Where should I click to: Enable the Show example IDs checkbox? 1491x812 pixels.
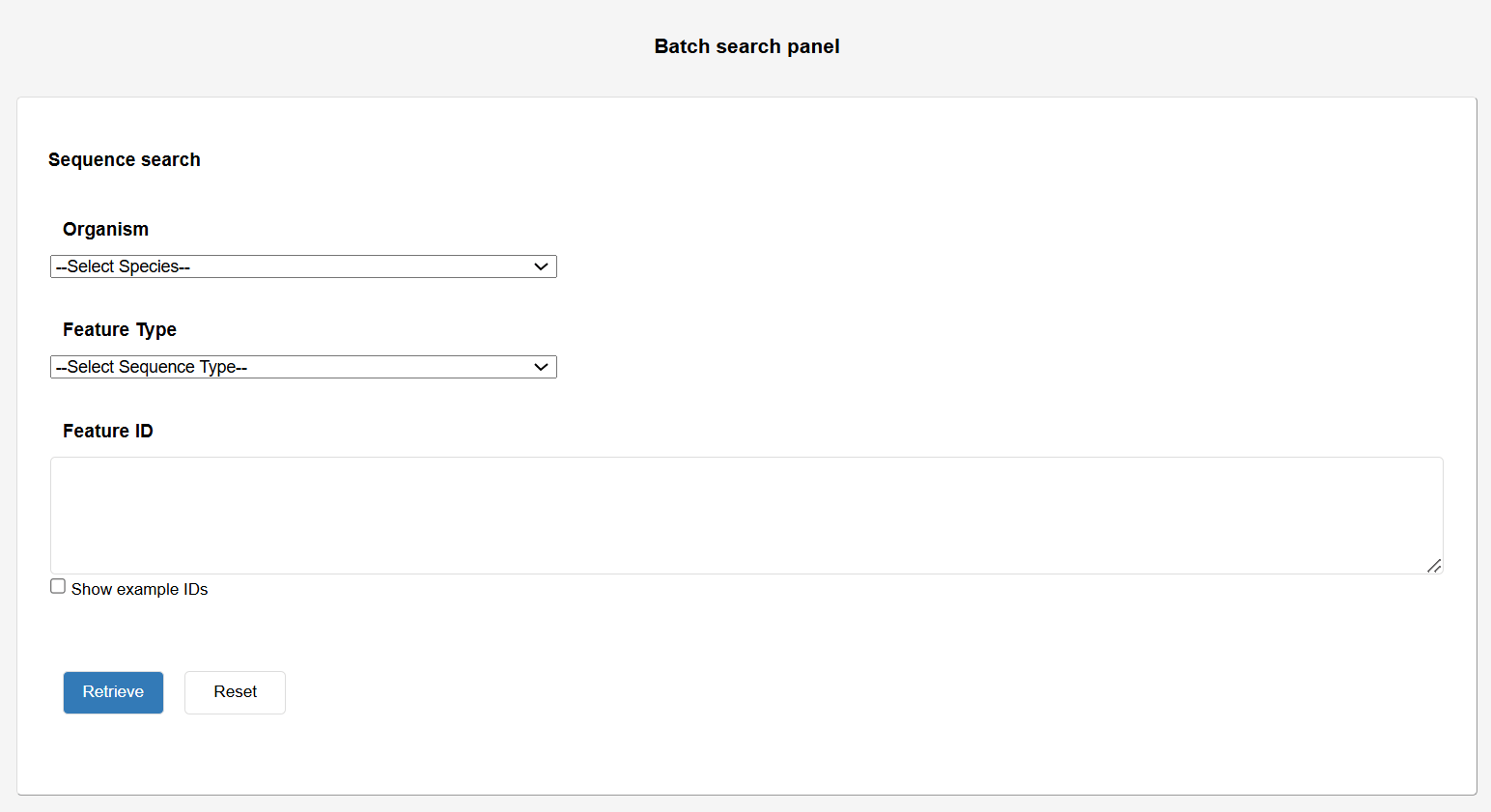coord(58,587)
